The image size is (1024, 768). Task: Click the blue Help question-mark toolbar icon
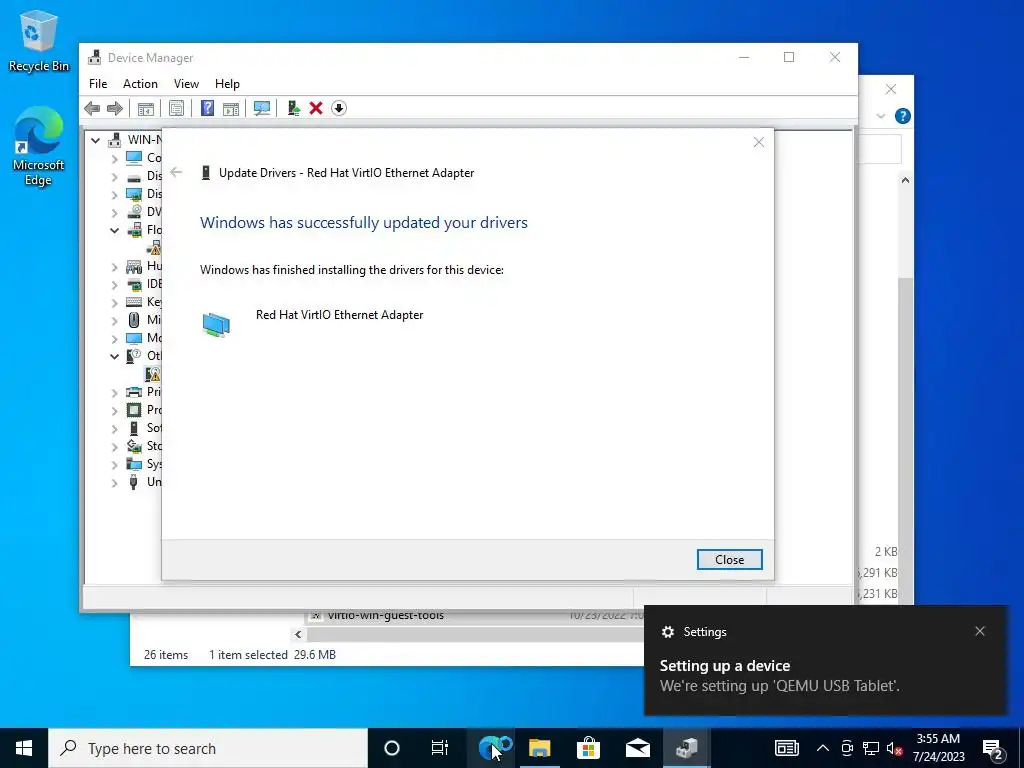207,108
